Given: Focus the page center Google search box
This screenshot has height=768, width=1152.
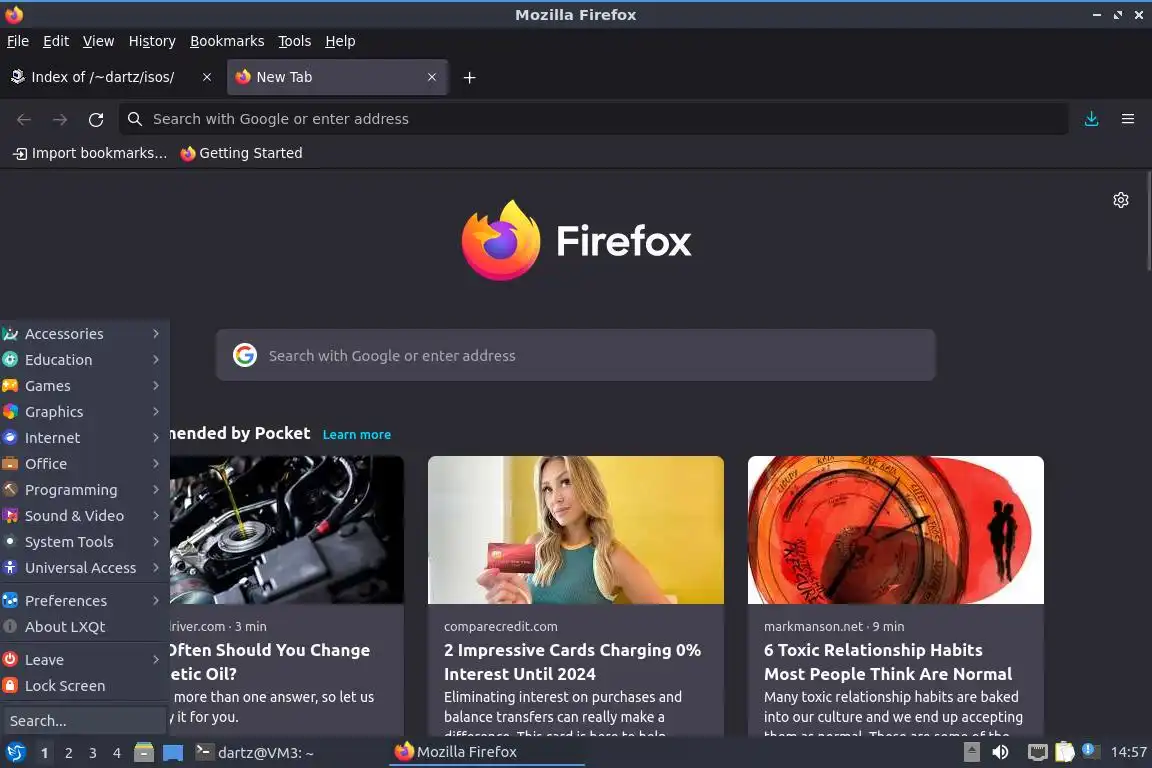Looking at the screenshot, I should click(576, 355).
